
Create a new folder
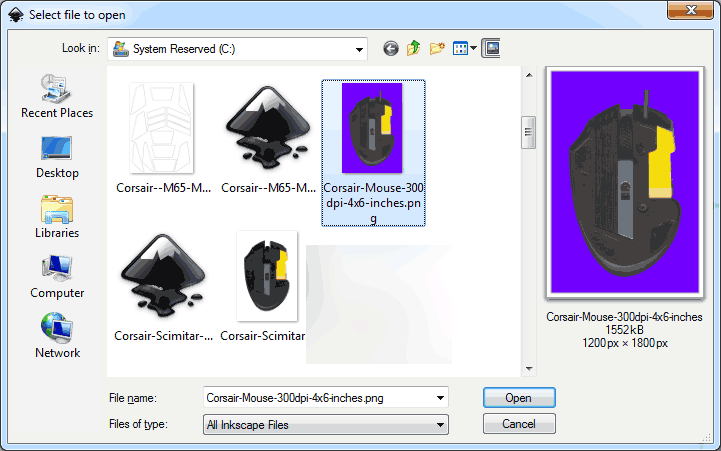pos(437,48)
